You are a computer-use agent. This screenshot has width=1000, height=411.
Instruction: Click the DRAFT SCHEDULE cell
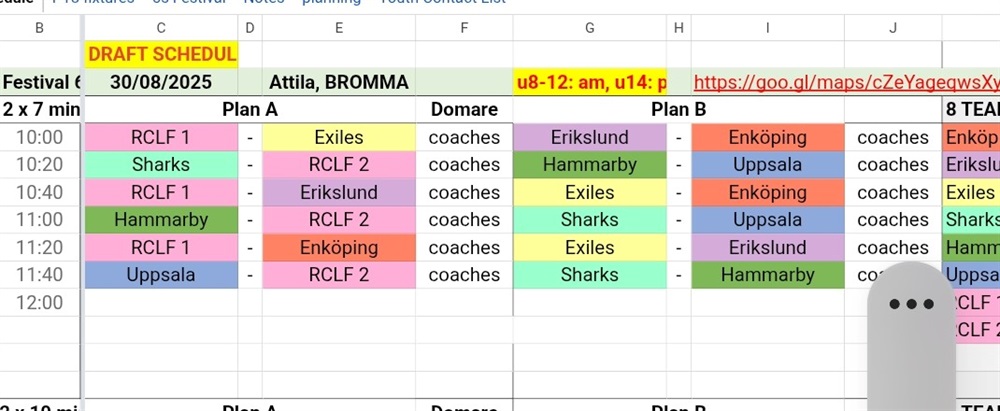161,54
